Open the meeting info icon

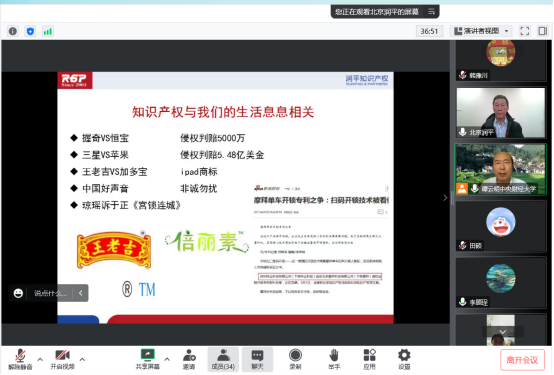point(13,31)
